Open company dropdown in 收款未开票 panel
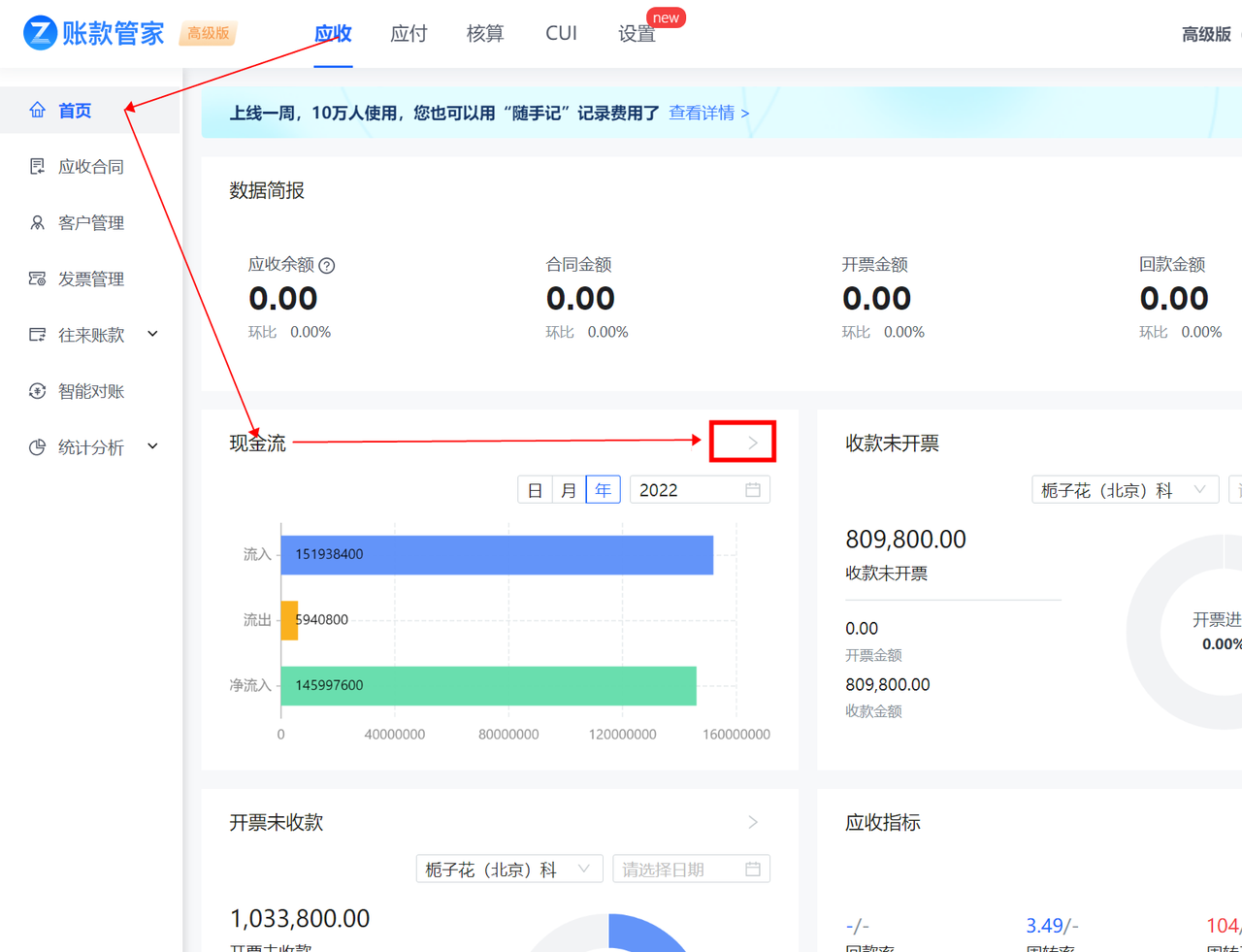1242x952 pixels. pyautogui.click(x=1125, y=490)
